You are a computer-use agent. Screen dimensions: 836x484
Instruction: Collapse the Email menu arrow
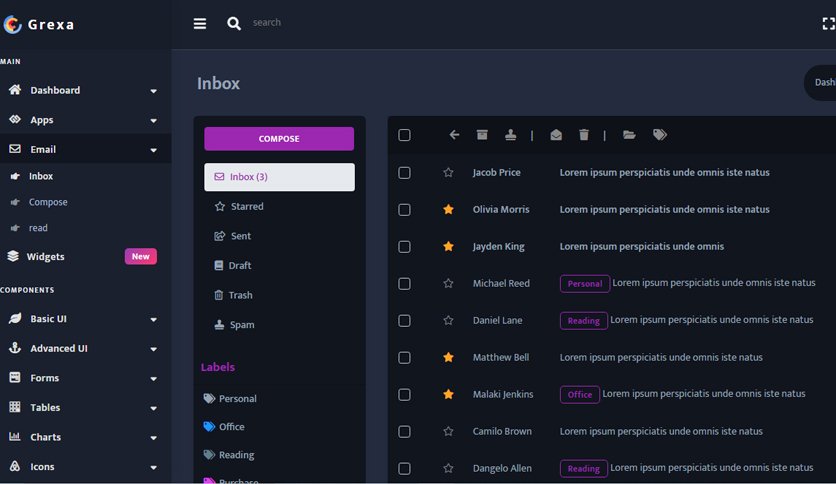[x=154, y=150]
